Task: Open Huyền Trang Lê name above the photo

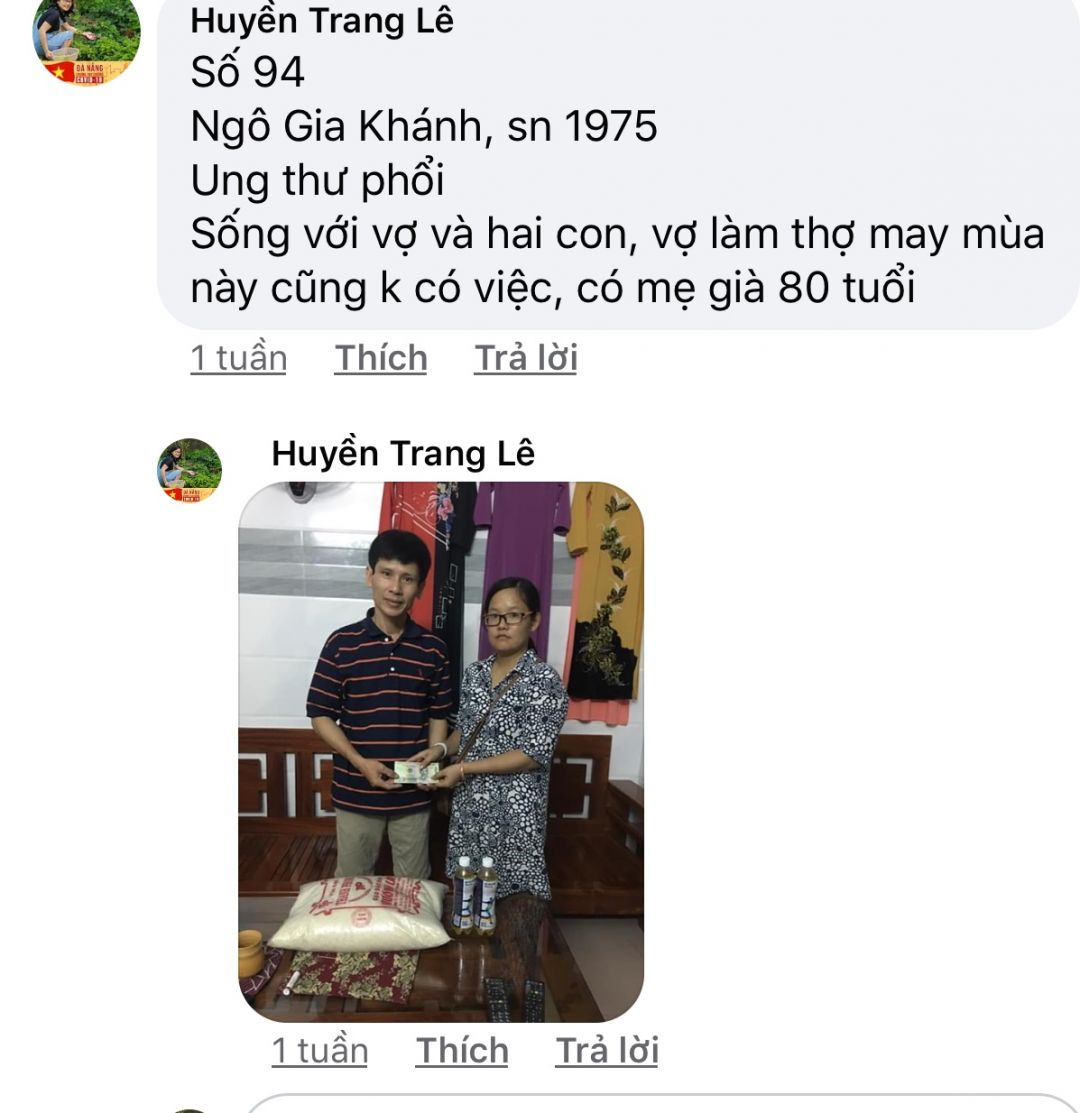Action: pos(403,453)
